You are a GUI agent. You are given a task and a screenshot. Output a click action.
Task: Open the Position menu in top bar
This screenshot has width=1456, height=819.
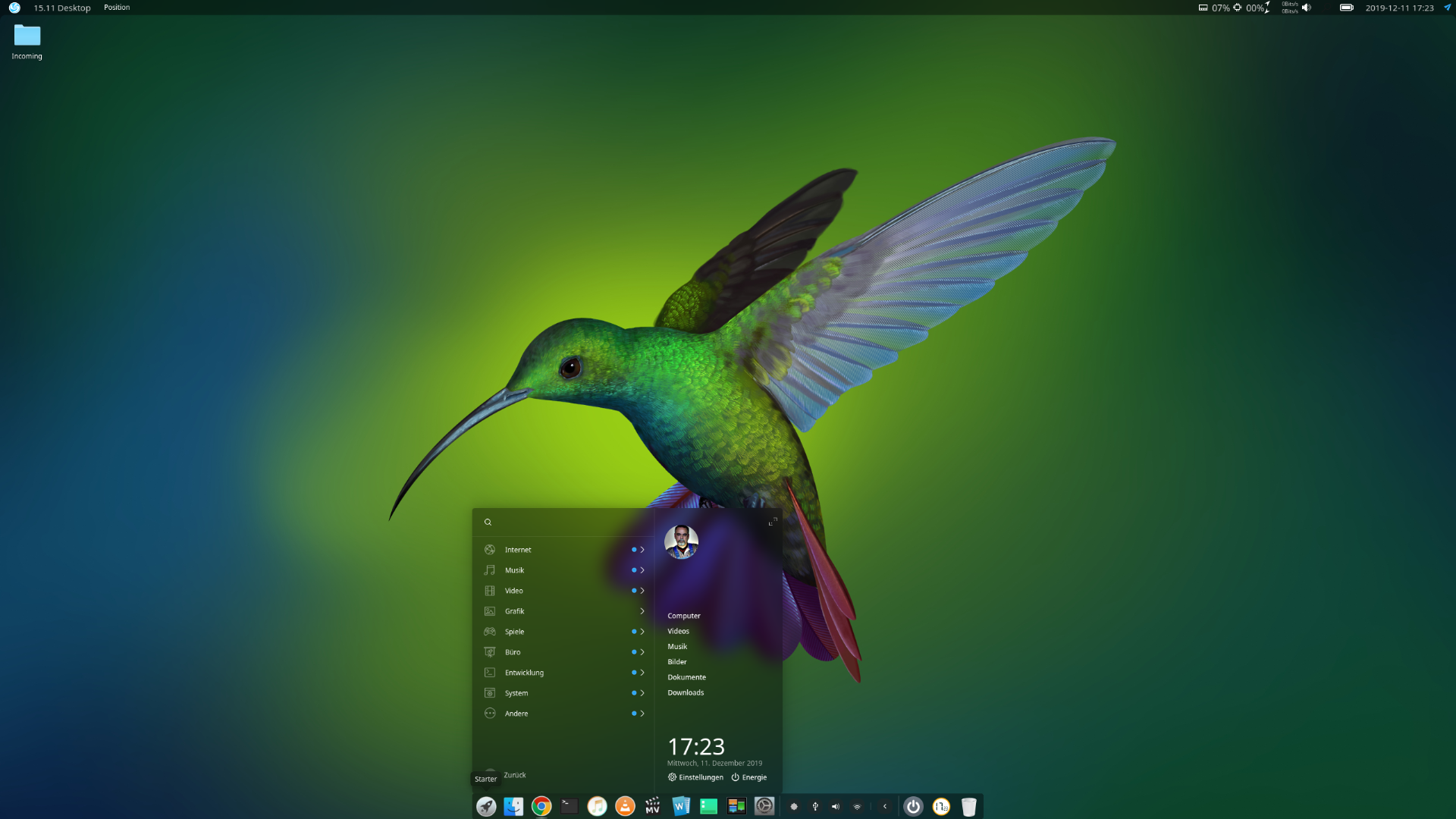click(x=117, y=8)
